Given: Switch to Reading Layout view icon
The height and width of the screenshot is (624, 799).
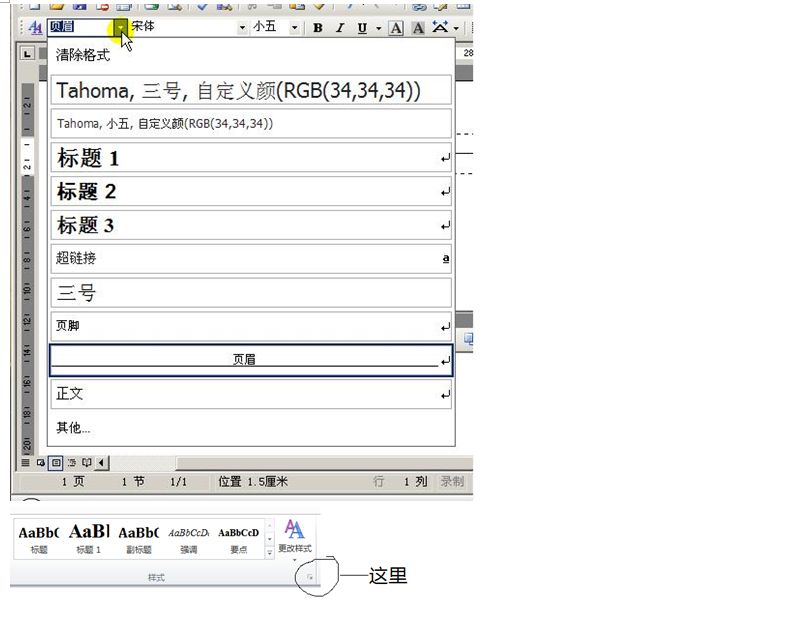Looking at the screenshot, I should click(x=87, y=463).
